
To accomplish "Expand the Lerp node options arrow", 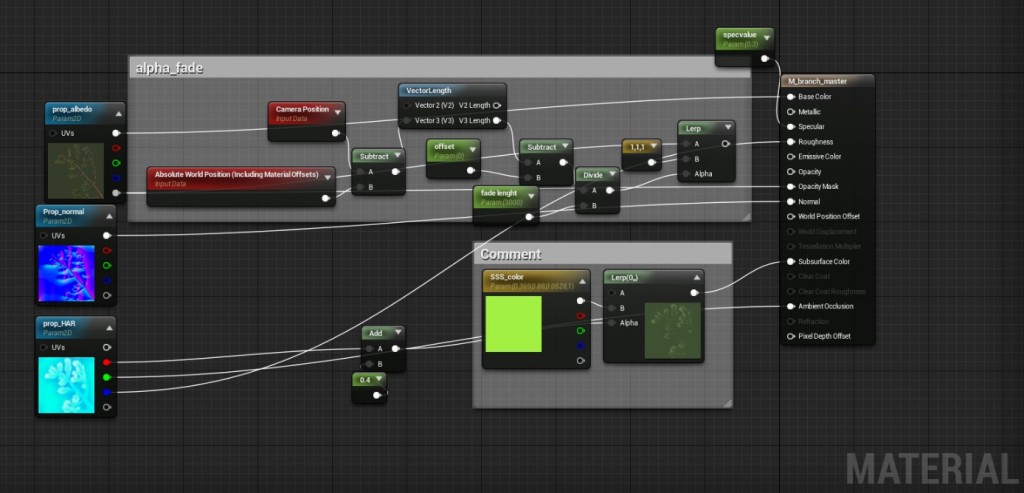I will coord(728,128).
